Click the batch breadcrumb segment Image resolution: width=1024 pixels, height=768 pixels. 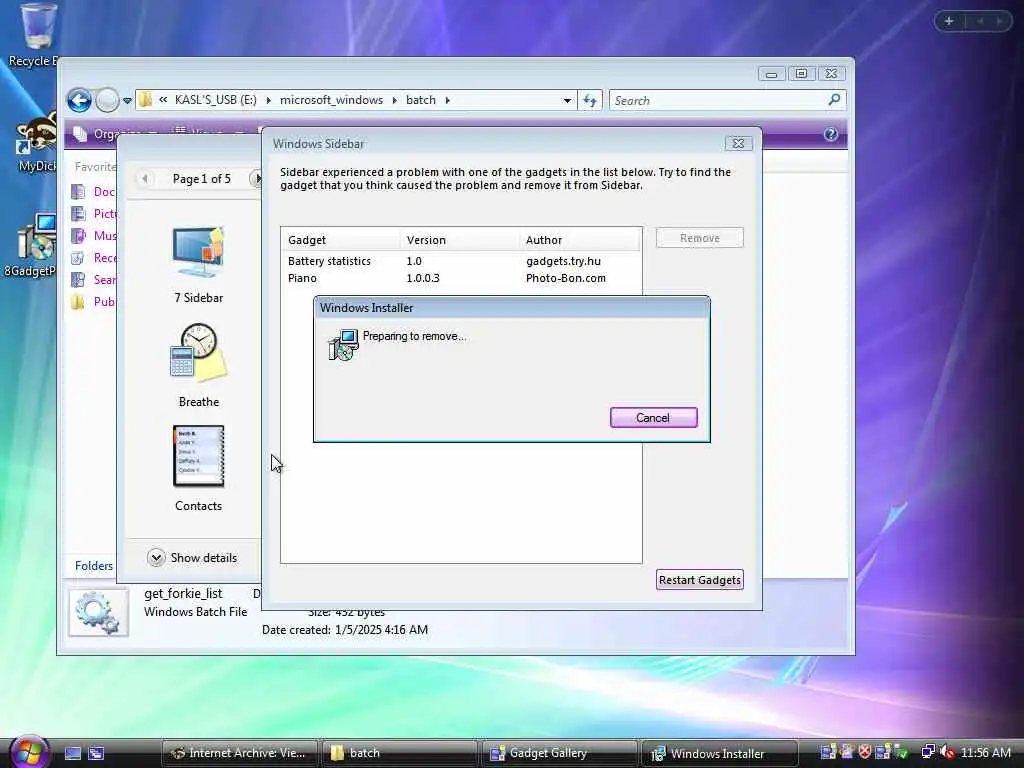421,100
